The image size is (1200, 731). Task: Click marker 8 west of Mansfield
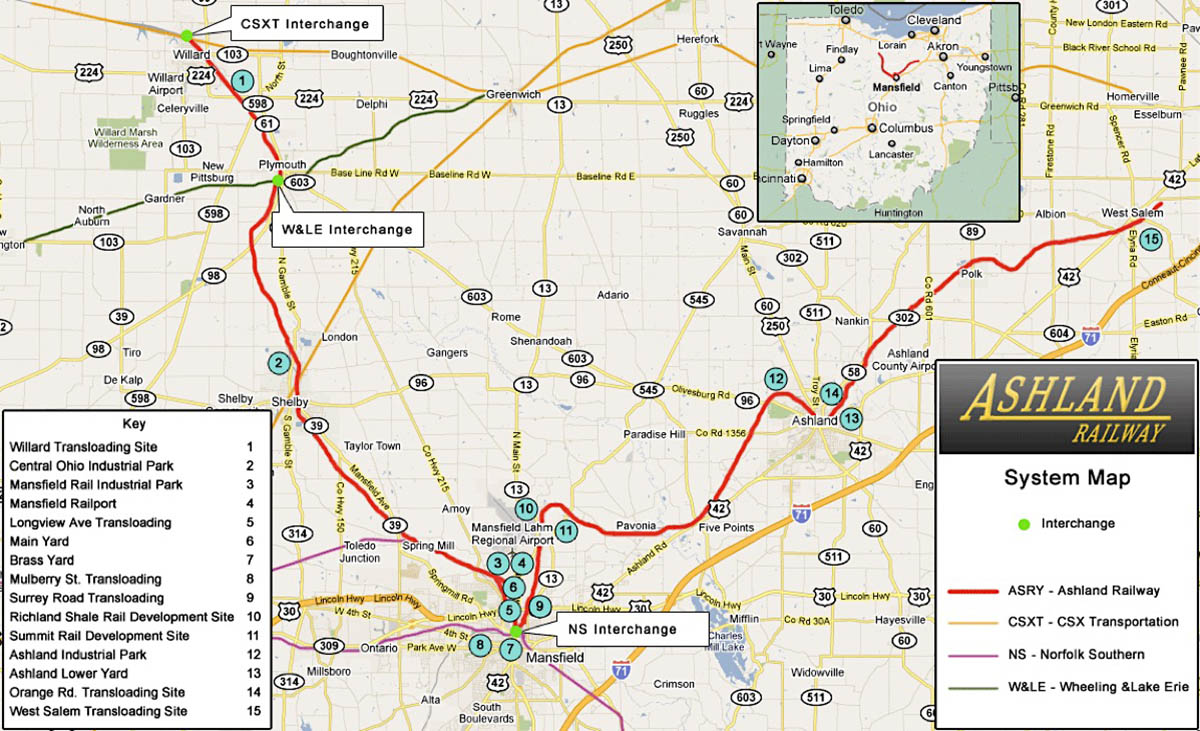pyautogui.click(x=480, y=645)
